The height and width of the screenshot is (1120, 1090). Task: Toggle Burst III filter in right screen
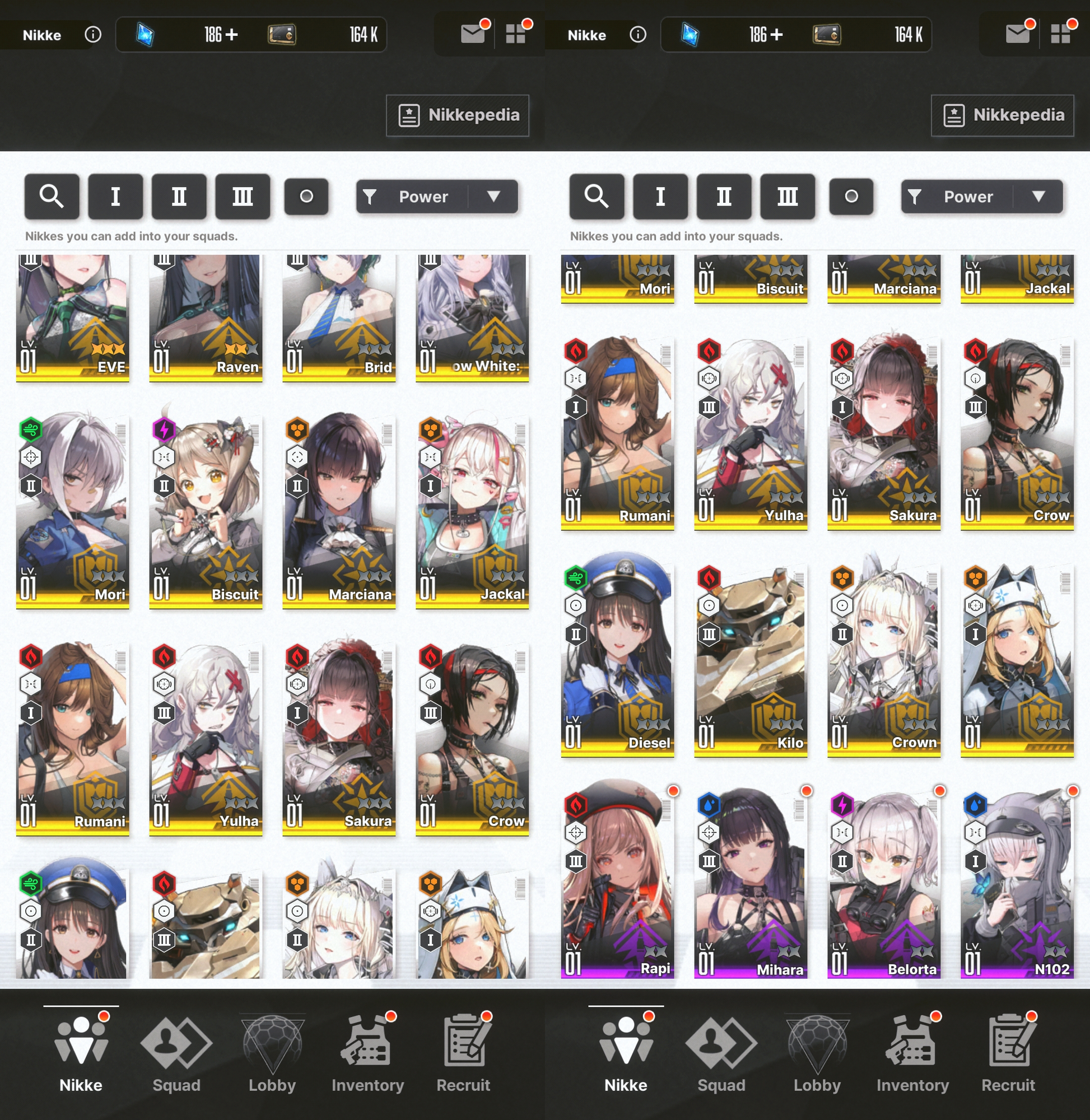(787, 197)
